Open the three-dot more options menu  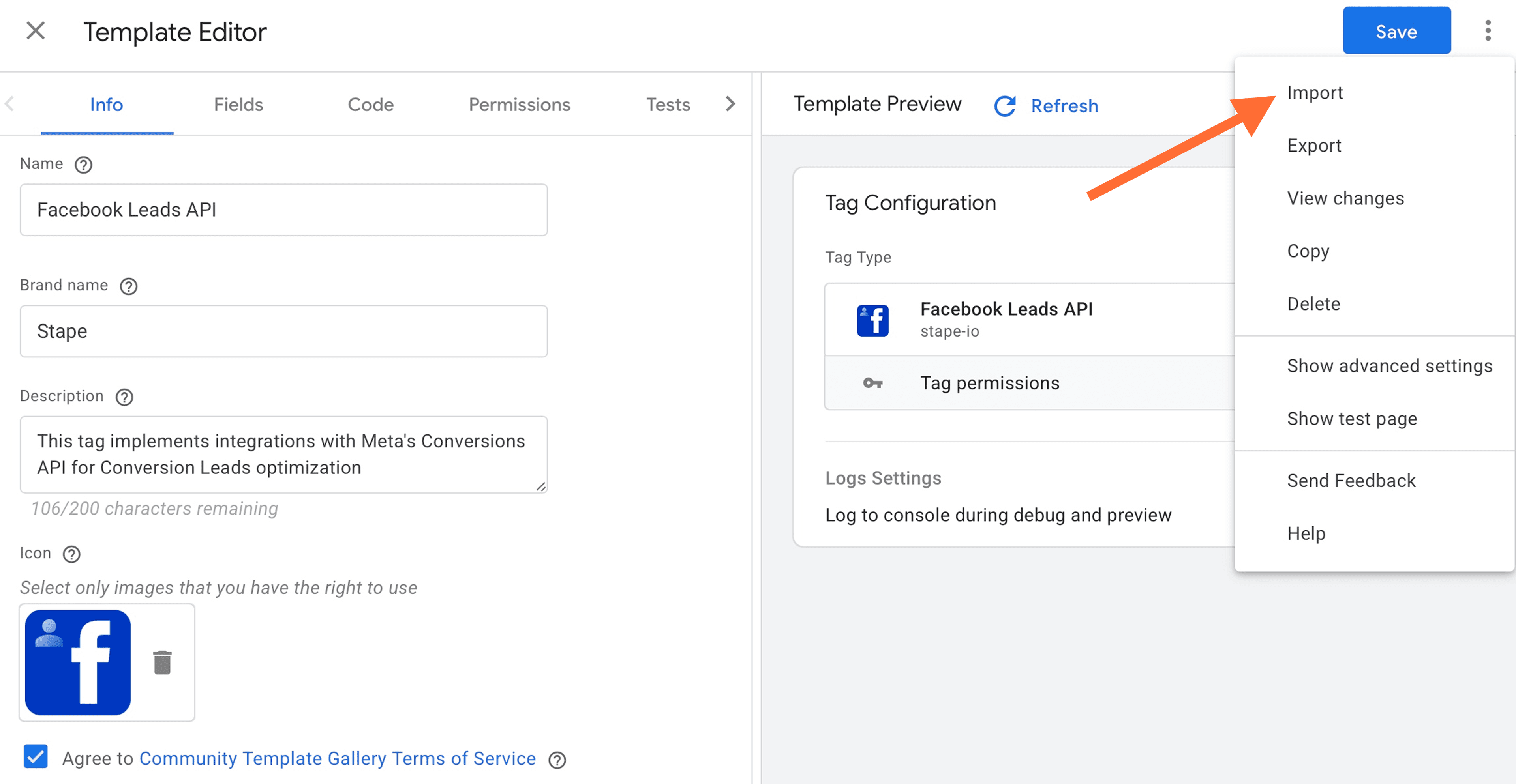point(1487,31)
